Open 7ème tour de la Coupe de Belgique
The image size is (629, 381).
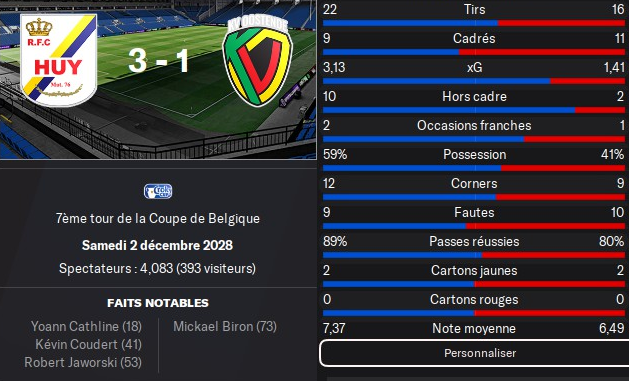(x=158, y=219)
